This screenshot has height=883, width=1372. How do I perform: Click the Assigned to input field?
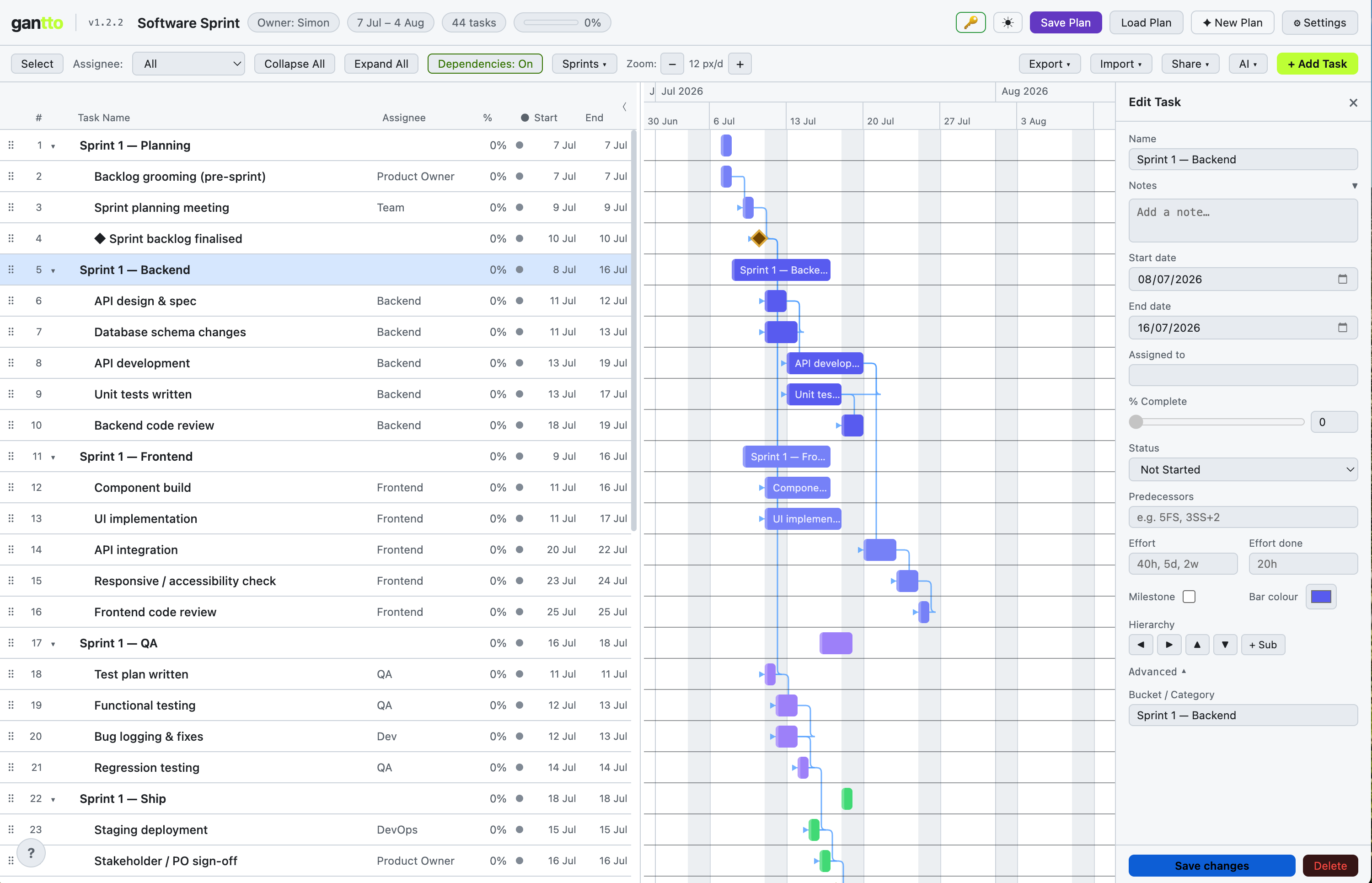[x=1243, y=375]
